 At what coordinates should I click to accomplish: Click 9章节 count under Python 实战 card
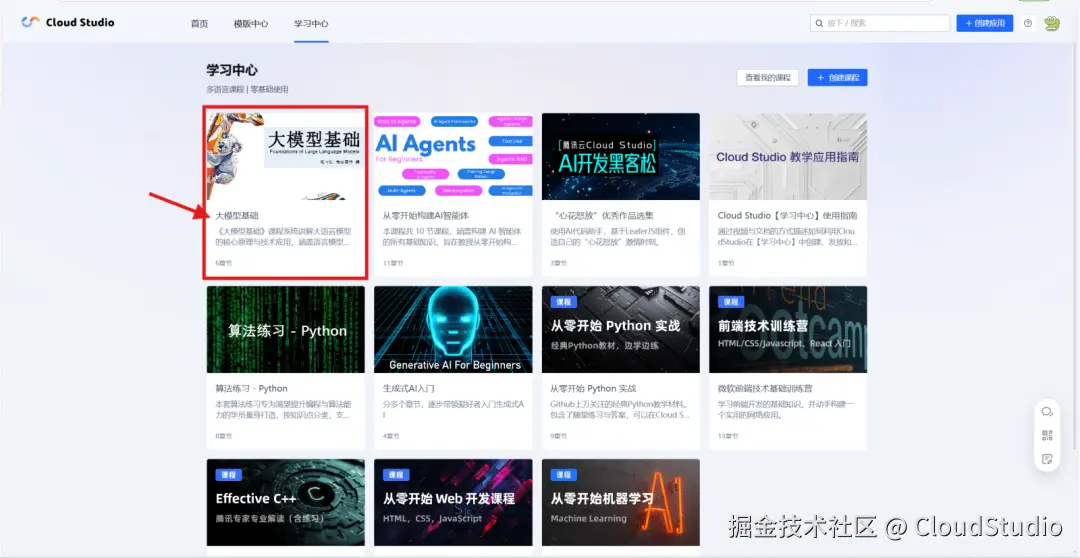559,436
